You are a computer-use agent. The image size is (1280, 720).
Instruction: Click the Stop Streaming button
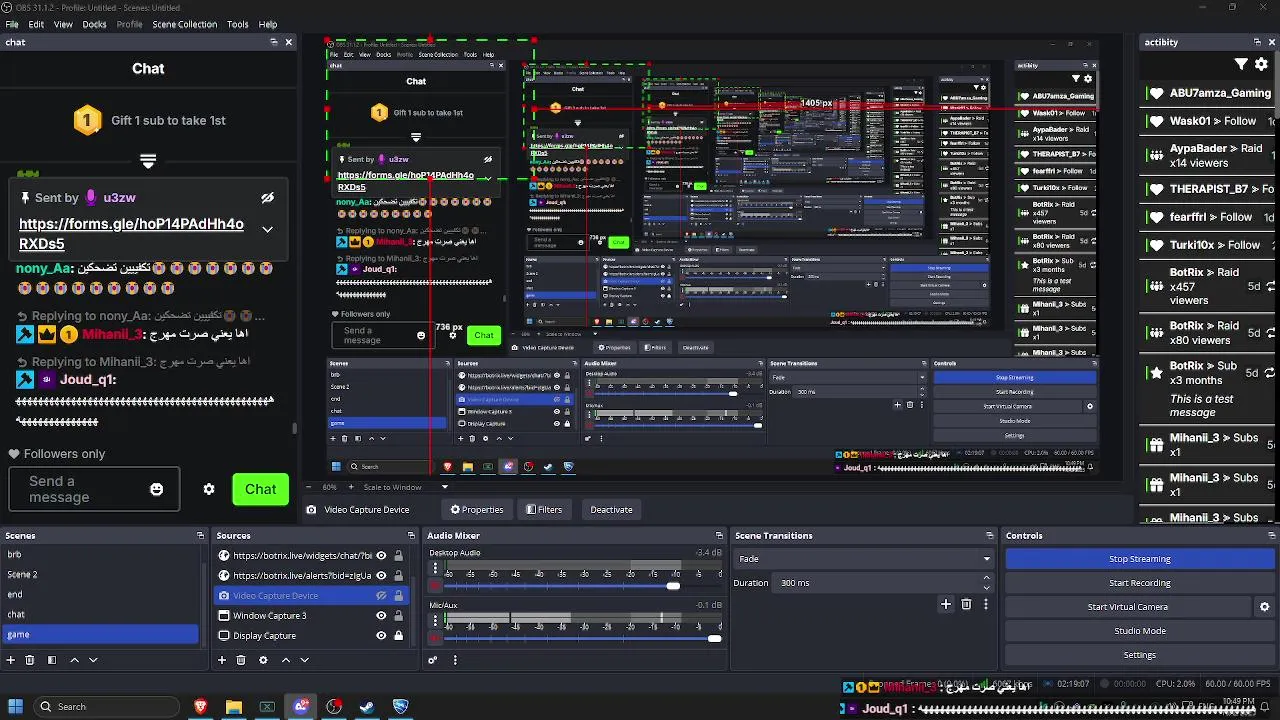pyautogui.click(x=1139, y=559)
